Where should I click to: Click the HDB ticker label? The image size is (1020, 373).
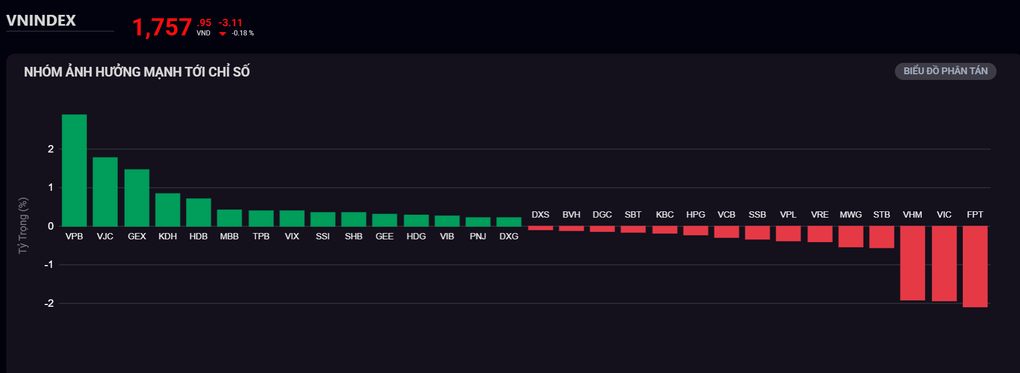pyautogui.click(x=198, y=236)
